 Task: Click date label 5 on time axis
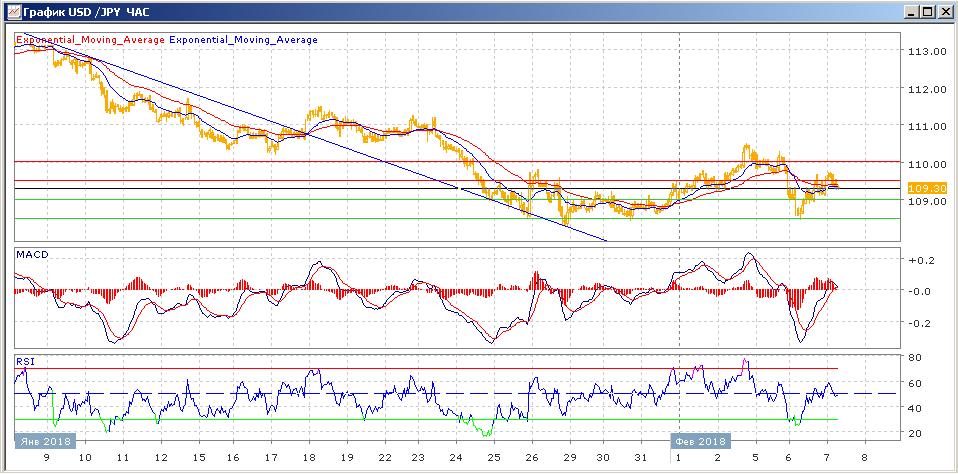(755, 458)
